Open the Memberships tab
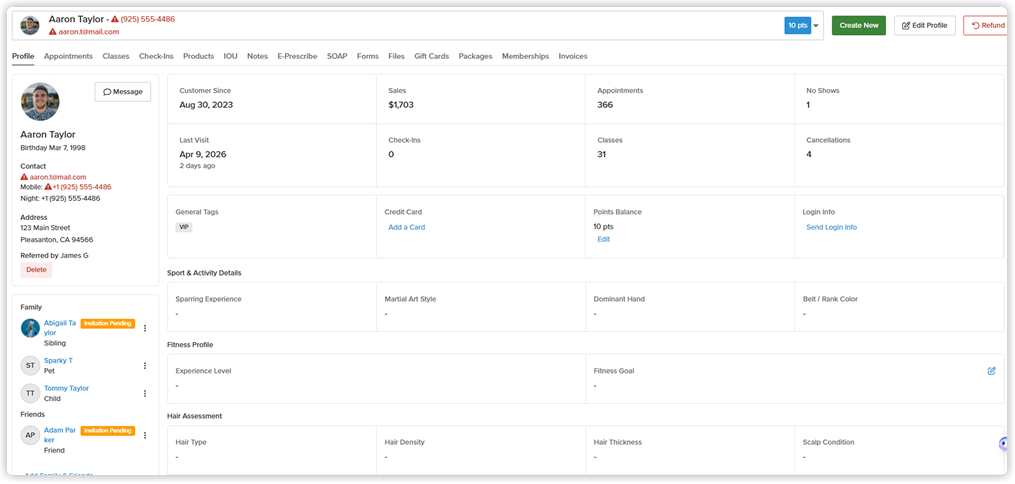The width and height of the screenshot is (1015, 484). (525, 56)
